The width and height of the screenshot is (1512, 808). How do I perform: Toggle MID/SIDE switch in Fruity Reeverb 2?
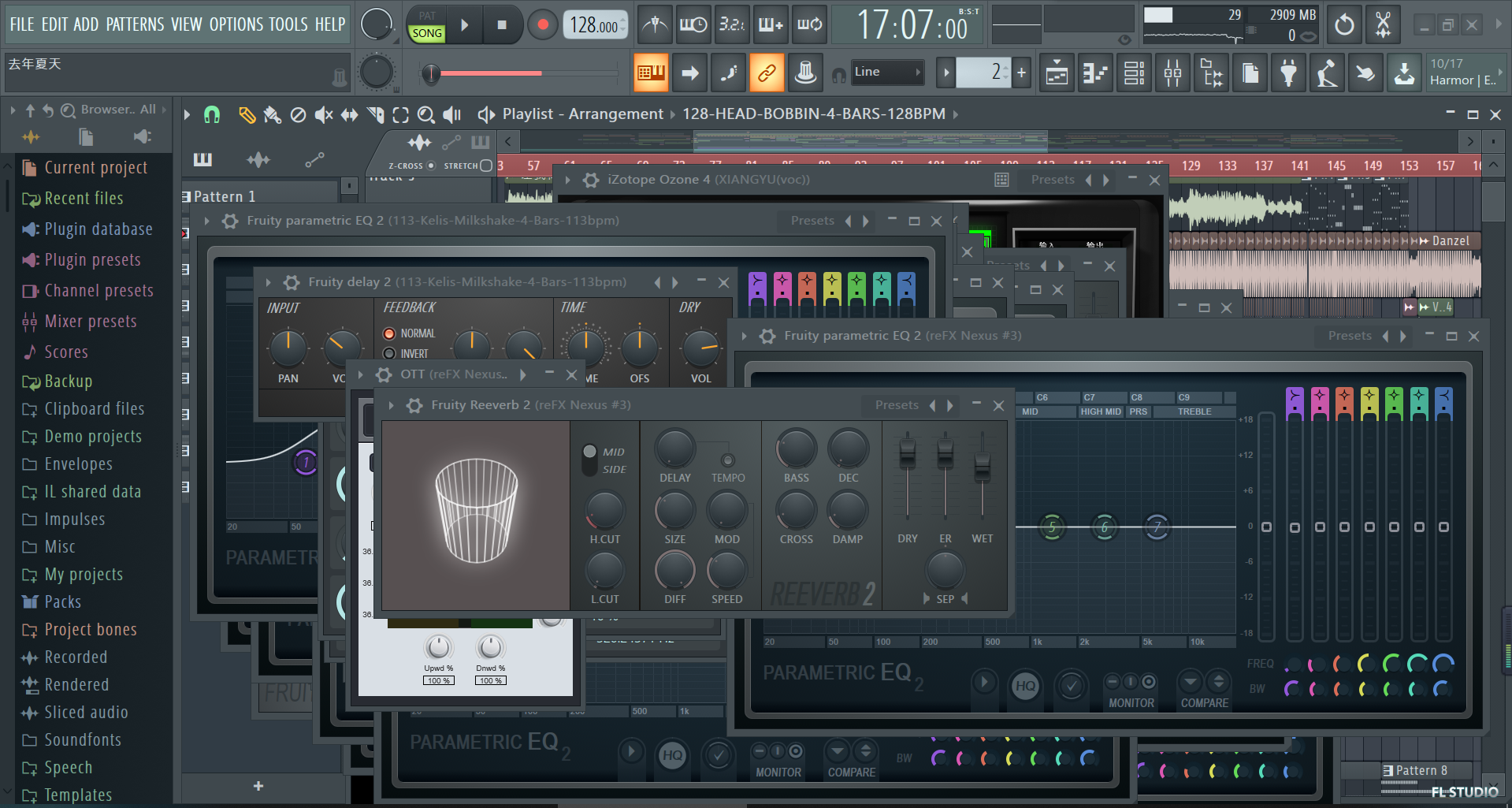click(589, 460)
